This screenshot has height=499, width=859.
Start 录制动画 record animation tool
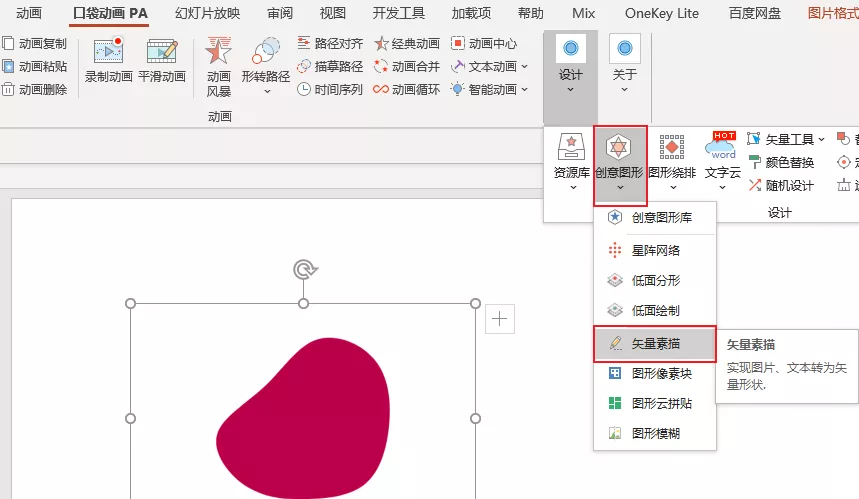pyautogui.click(x=108, y=60)
